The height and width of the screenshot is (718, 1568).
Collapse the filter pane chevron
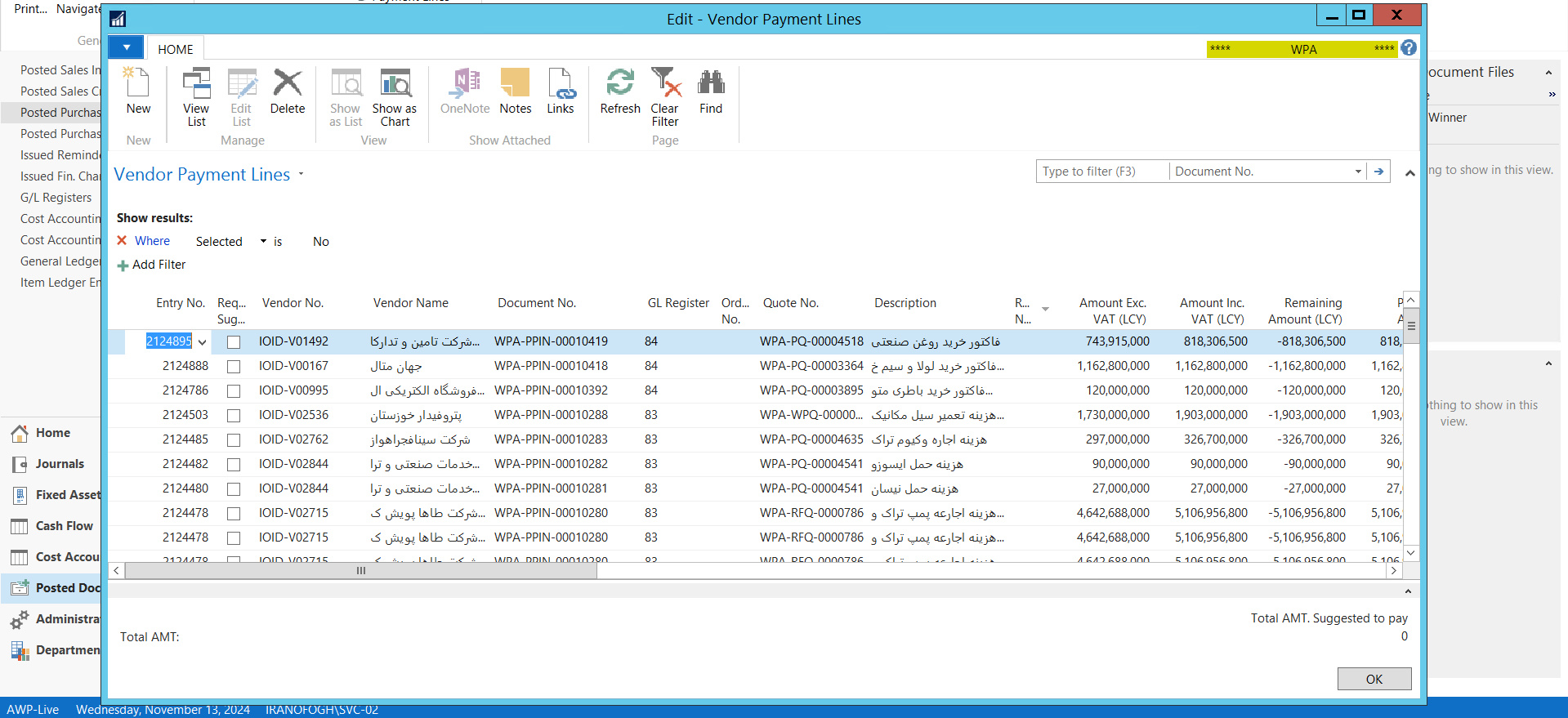tap(1409, 173)
